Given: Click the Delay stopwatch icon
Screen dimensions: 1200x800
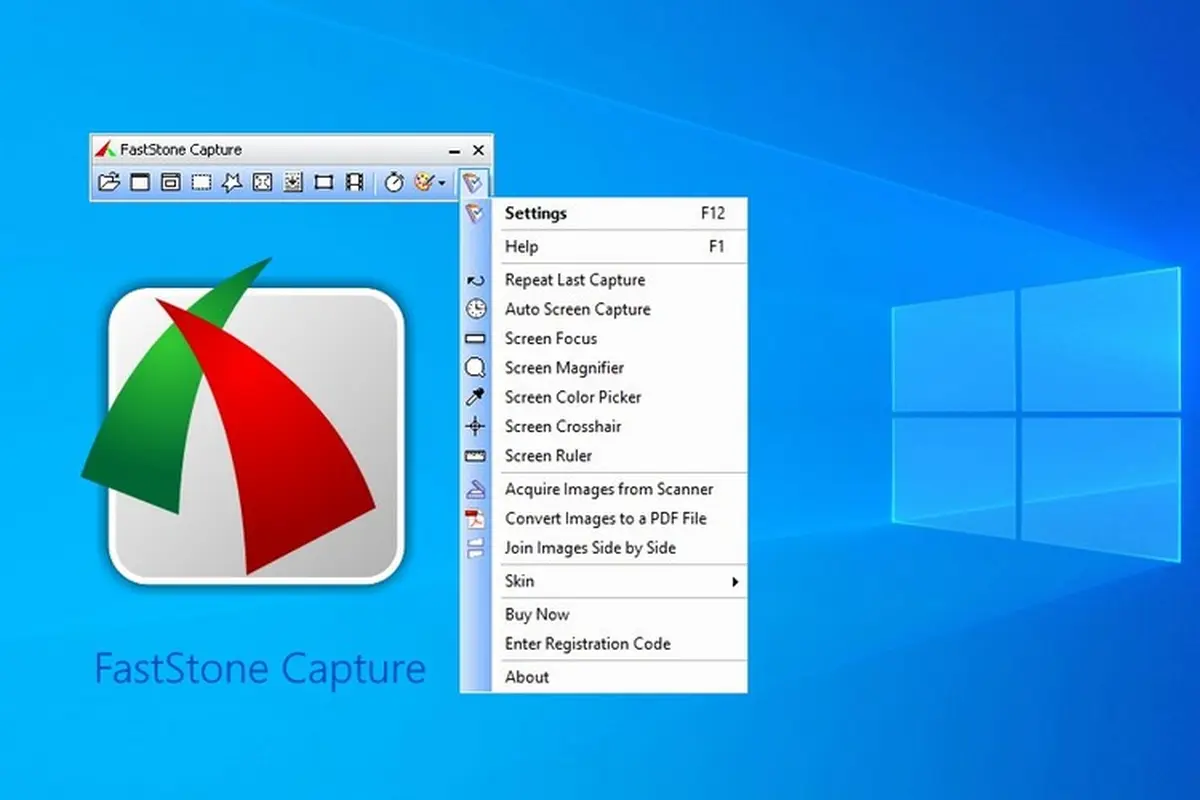Looking at the screenshot, I should coord(394,182).
